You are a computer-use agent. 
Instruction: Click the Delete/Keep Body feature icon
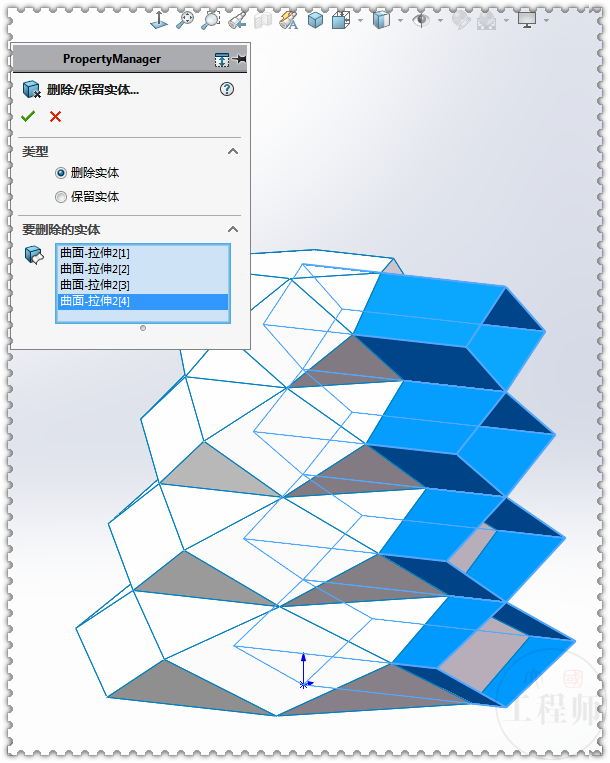32,90
